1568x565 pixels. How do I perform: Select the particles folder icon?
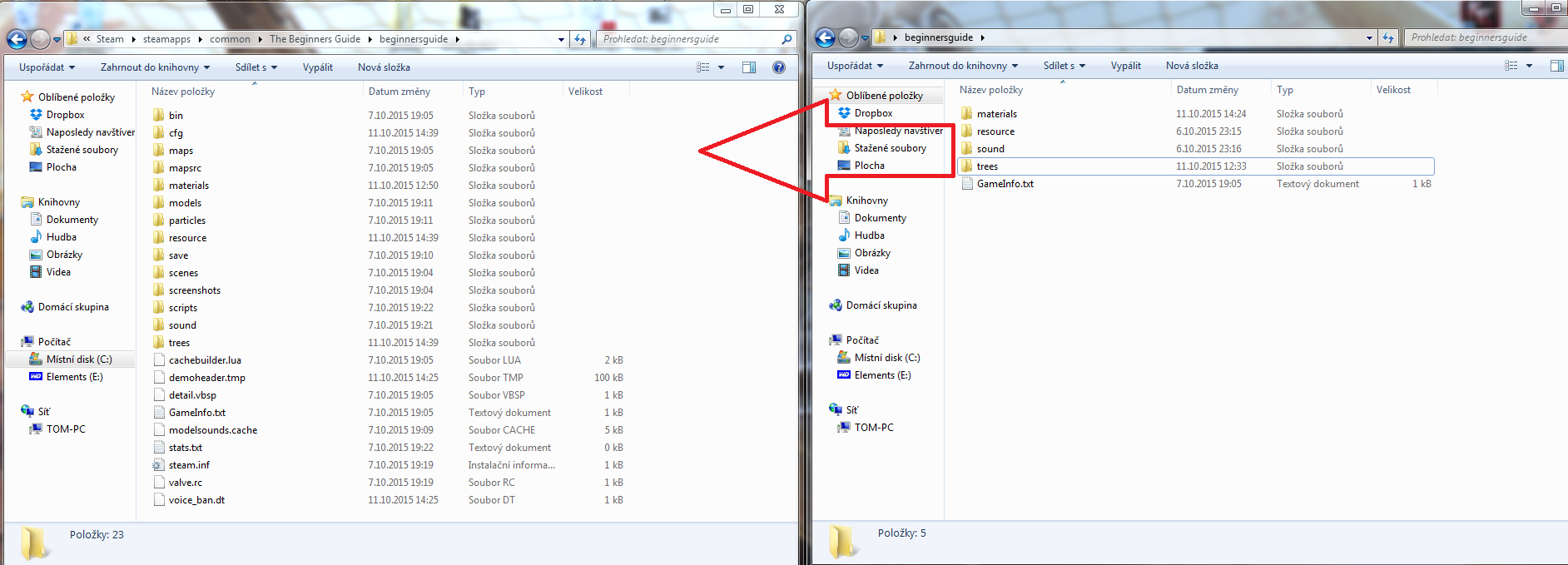click(x=159, y=221)
